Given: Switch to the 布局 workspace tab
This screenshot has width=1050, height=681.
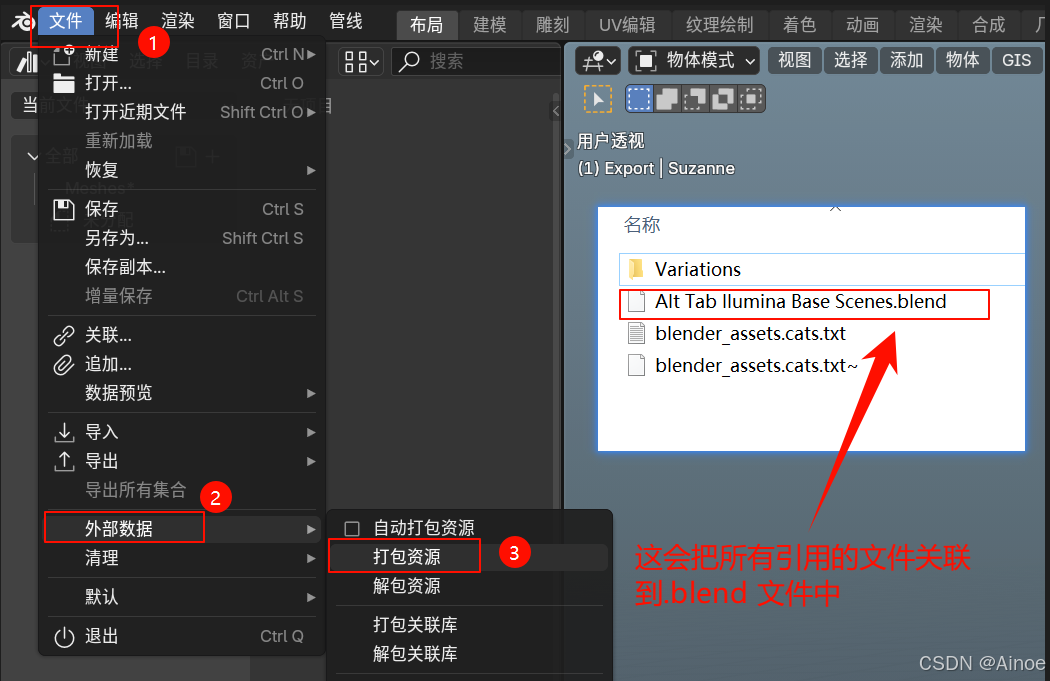Looking at the screenshot, I should 427,25.
